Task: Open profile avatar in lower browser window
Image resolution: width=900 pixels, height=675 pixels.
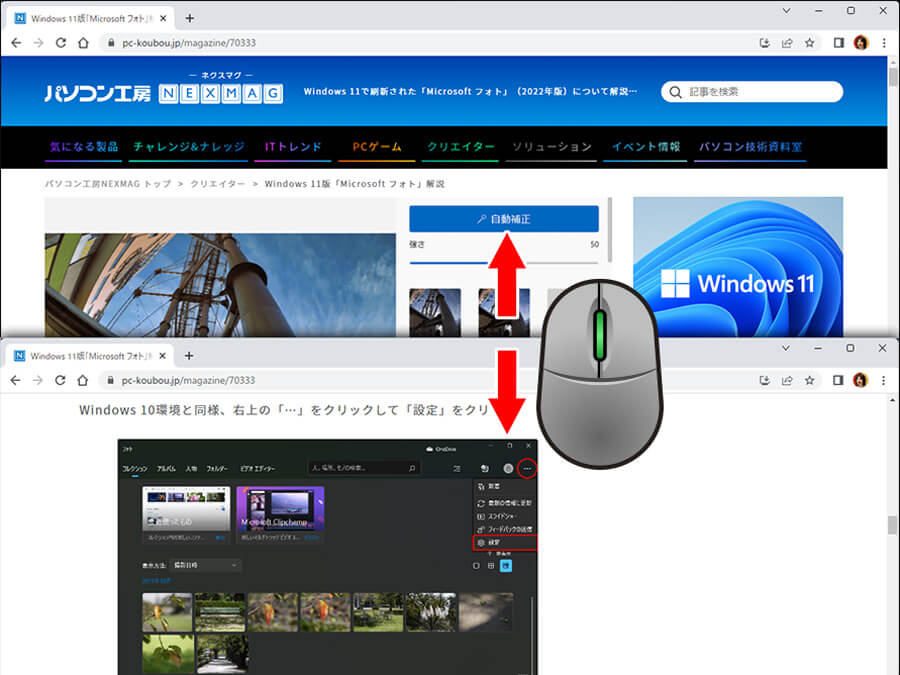Action: point(860,380)
